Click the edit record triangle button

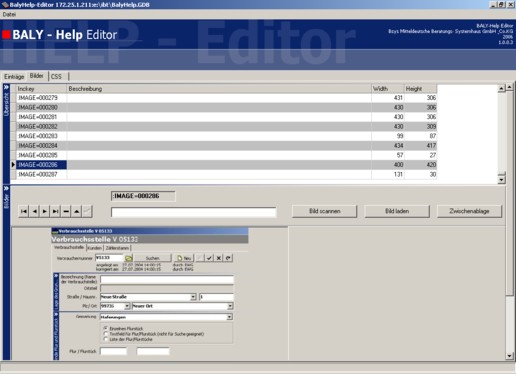click(77, 211)
